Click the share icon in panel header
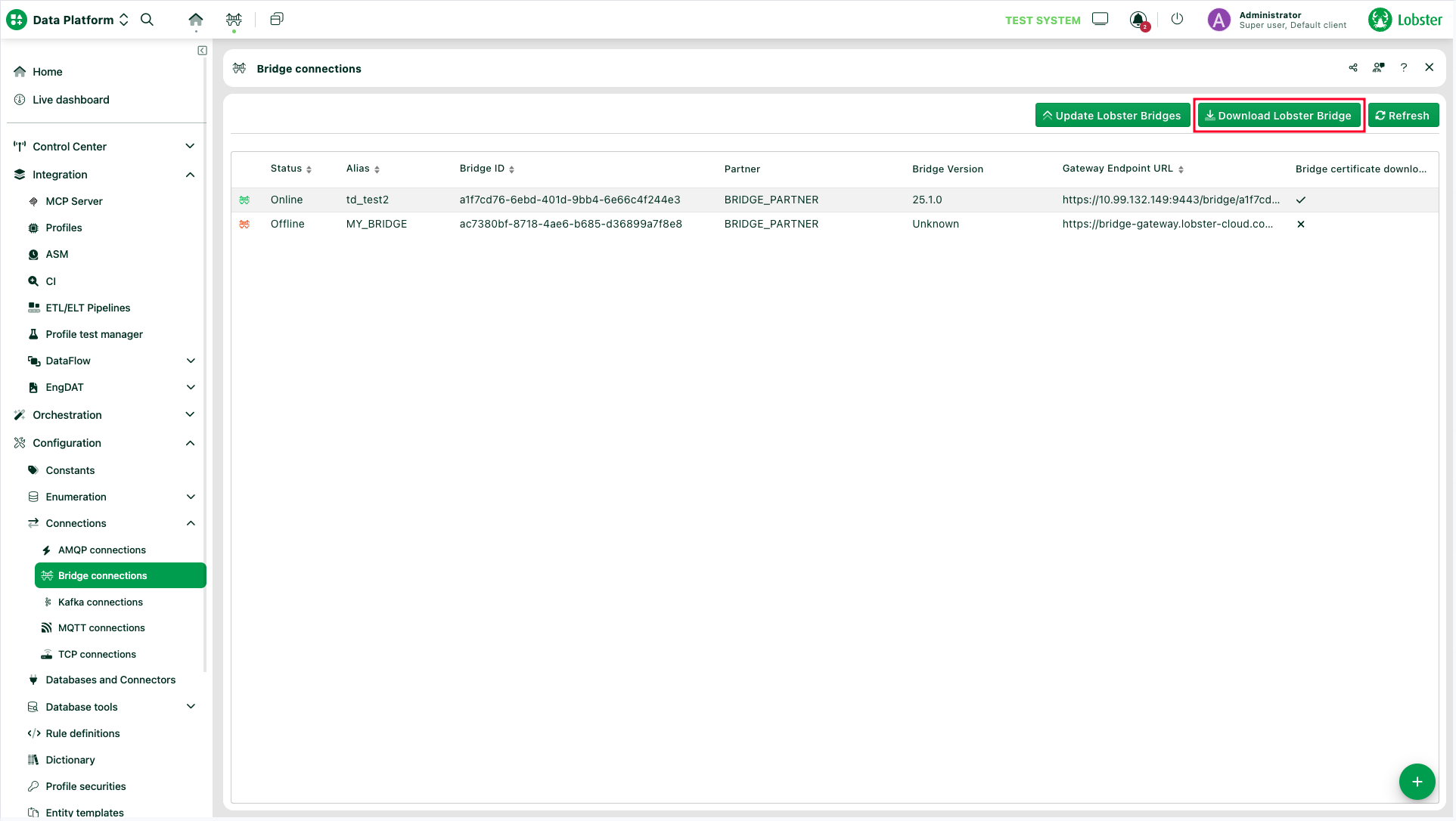Image resolution: width=1456 pixels, height=821 pixels. coord(1353,68)
